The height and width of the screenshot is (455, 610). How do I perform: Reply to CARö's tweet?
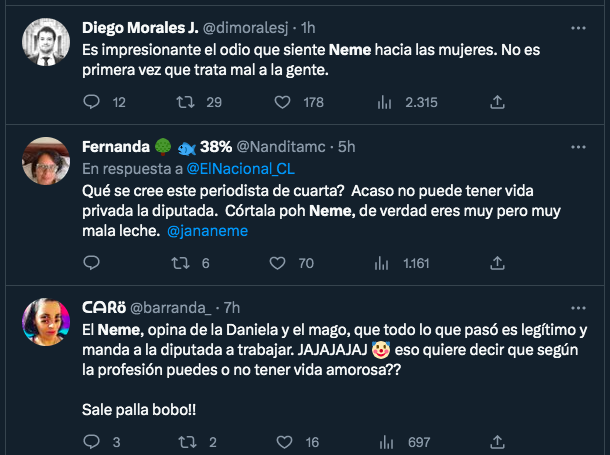91,441
